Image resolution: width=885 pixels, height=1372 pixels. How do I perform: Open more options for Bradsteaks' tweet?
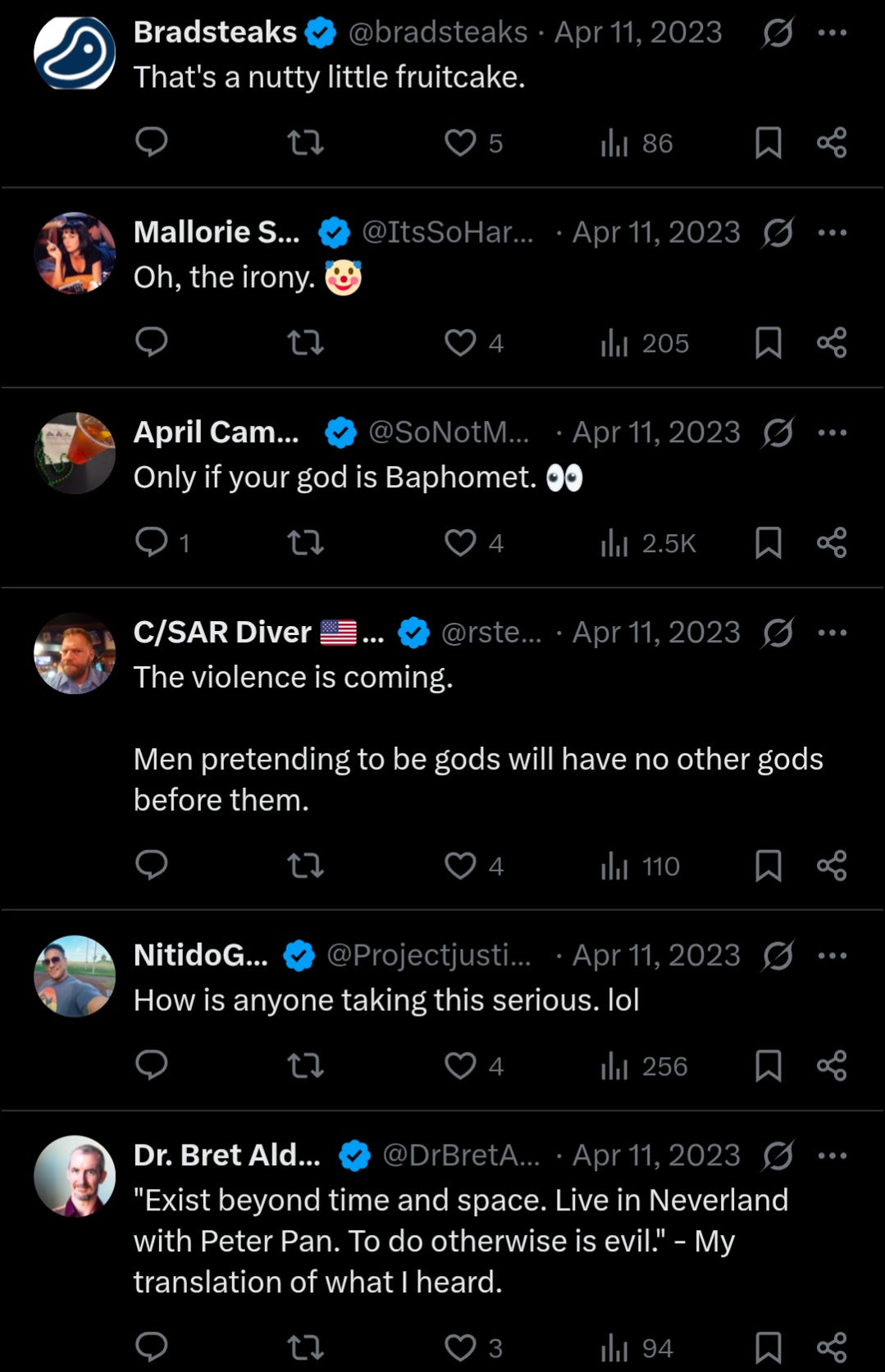[832, 33]
